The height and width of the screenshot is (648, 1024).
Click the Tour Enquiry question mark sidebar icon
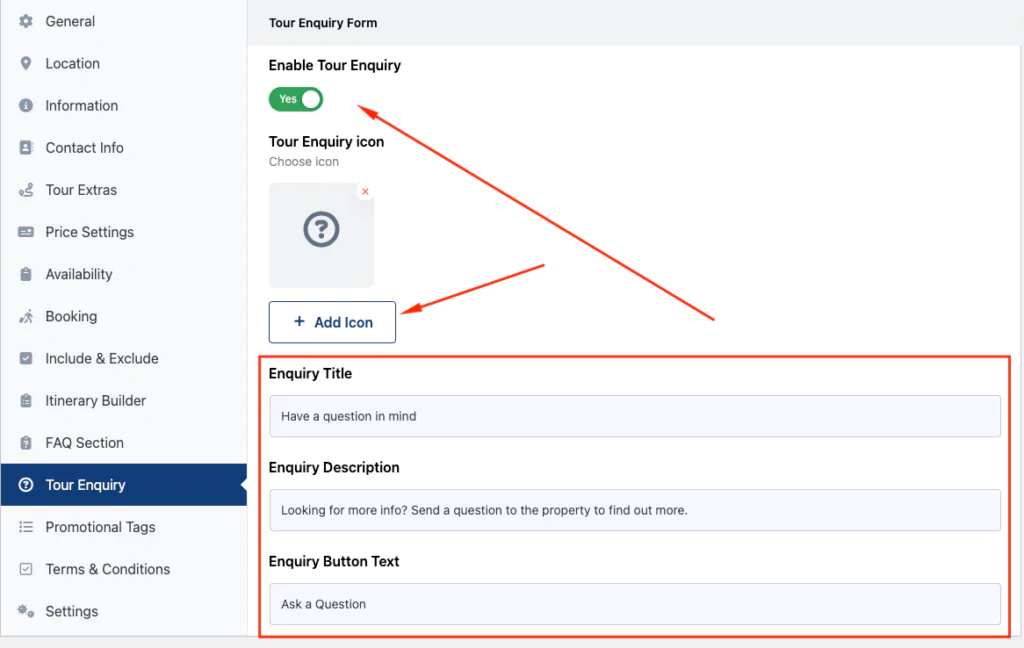click(x=25, y=485)
